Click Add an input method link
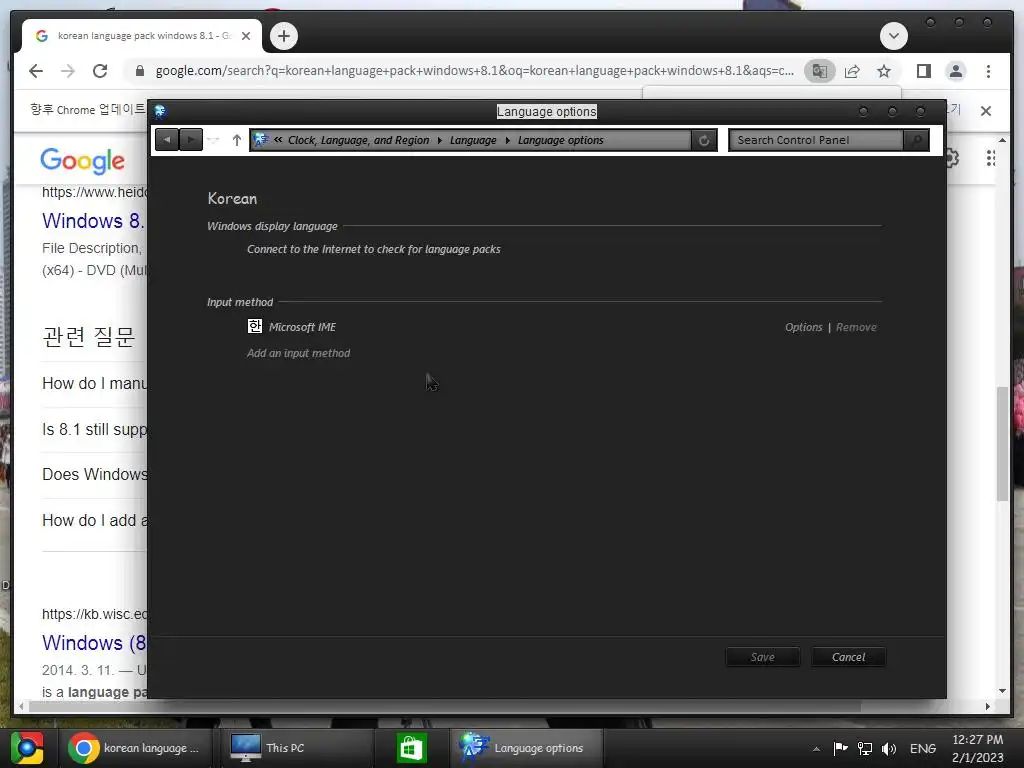The width and height of the screenshot is (1024, 768). click(298, 353)
